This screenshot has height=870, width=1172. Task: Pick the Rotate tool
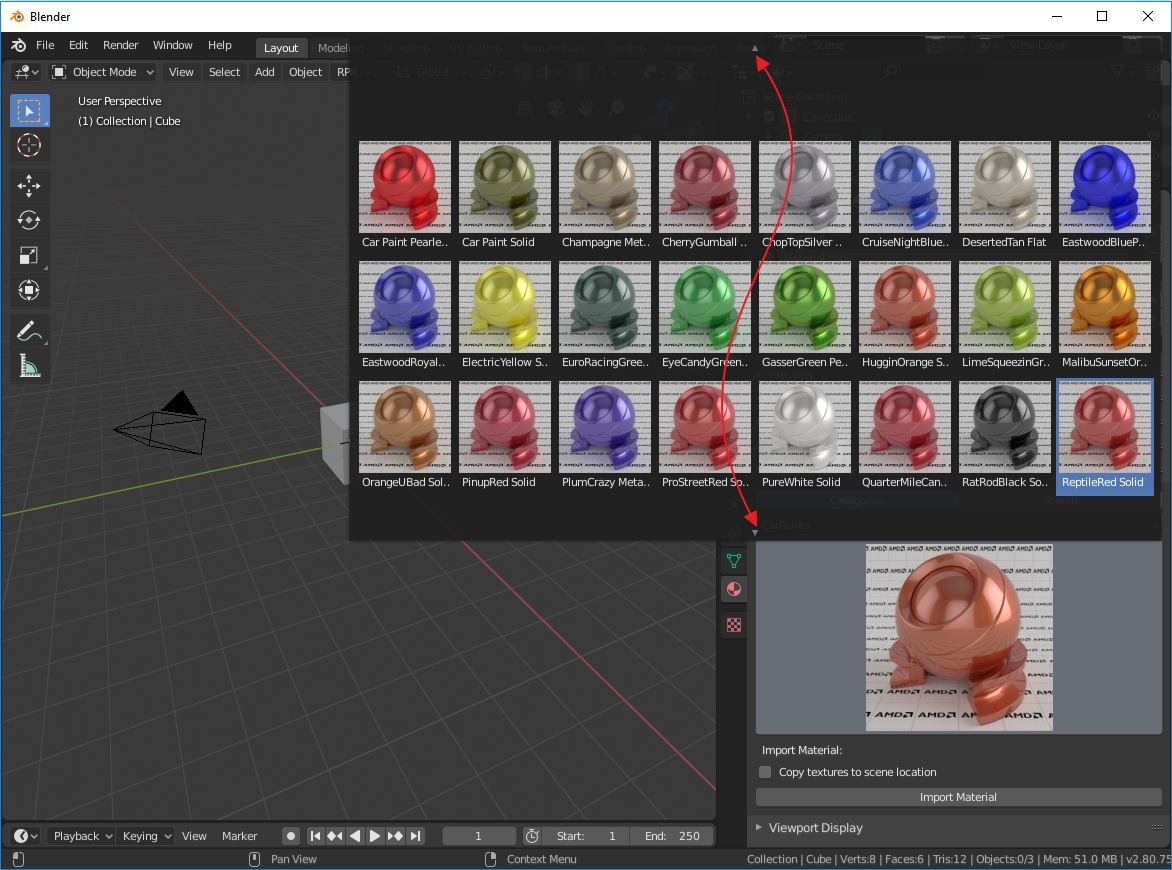(29, 220)
